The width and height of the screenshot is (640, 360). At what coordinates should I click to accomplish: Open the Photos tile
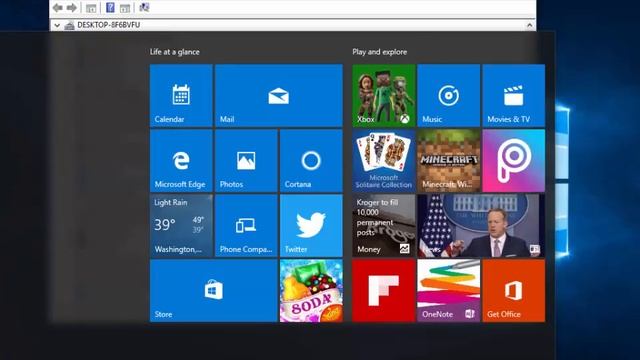pos(246,161)
